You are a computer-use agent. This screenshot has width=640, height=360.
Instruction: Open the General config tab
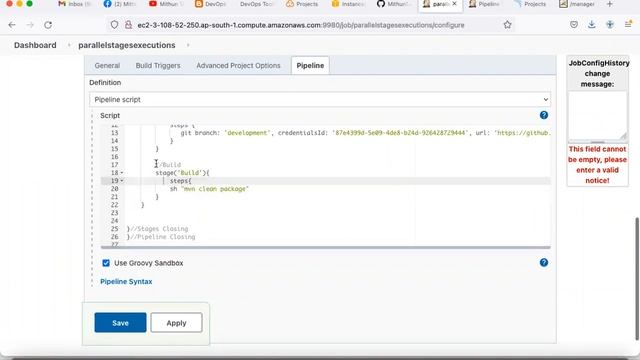tap(107, 65)
